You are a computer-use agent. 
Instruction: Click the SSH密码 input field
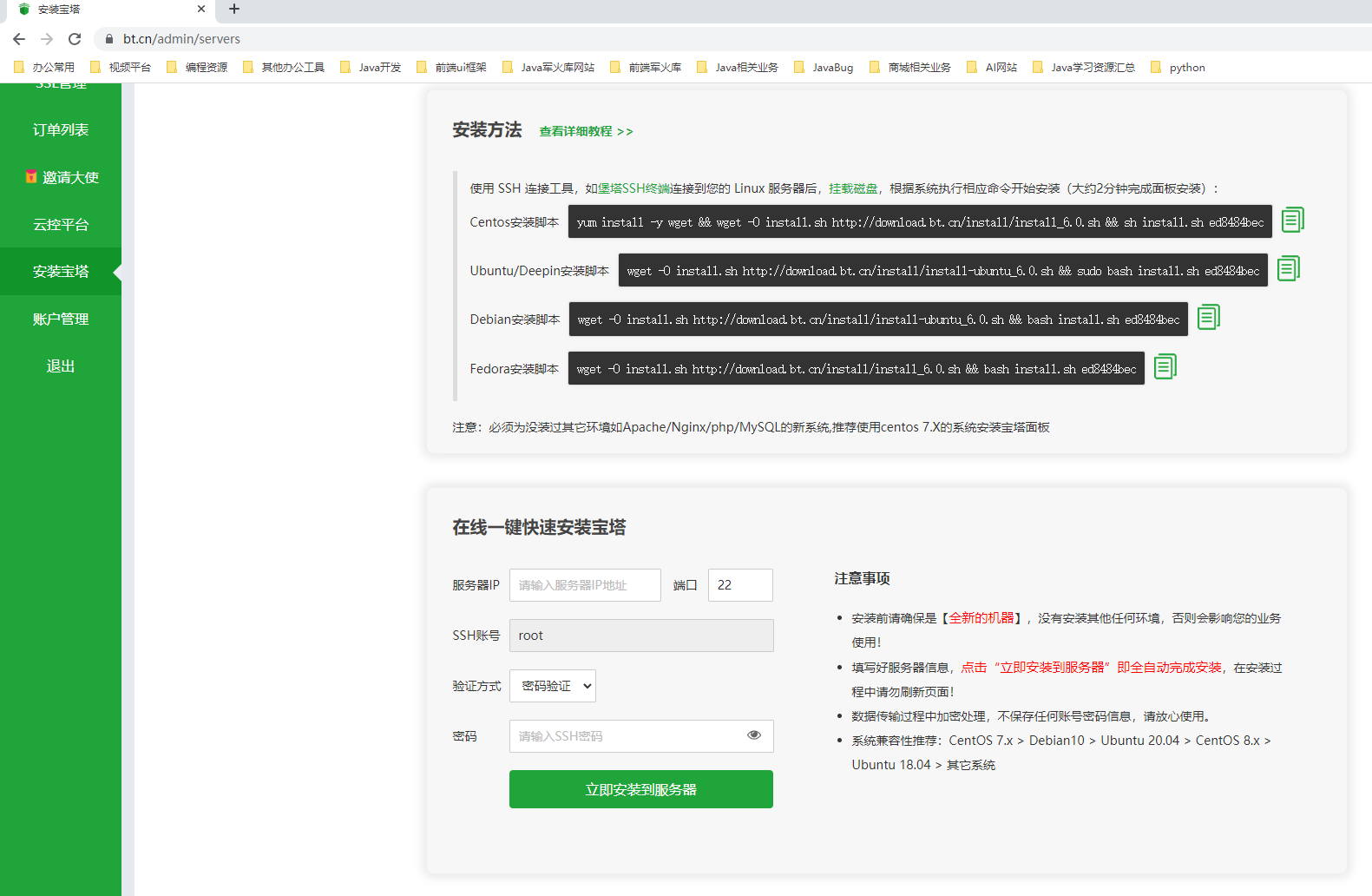pyautogui.click(x=641, y=736)
